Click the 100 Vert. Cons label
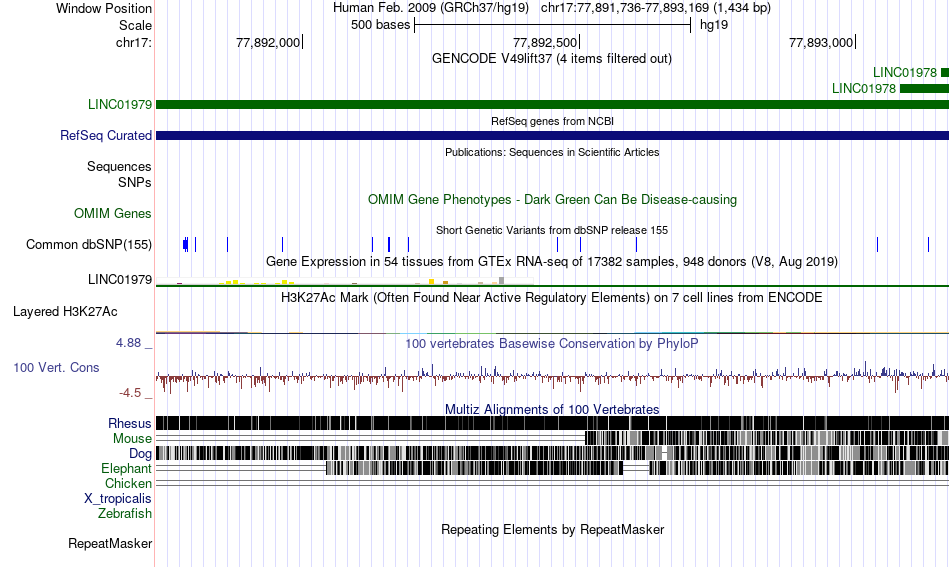The height and width of the screenshot is (567, 950). [56, 368]
